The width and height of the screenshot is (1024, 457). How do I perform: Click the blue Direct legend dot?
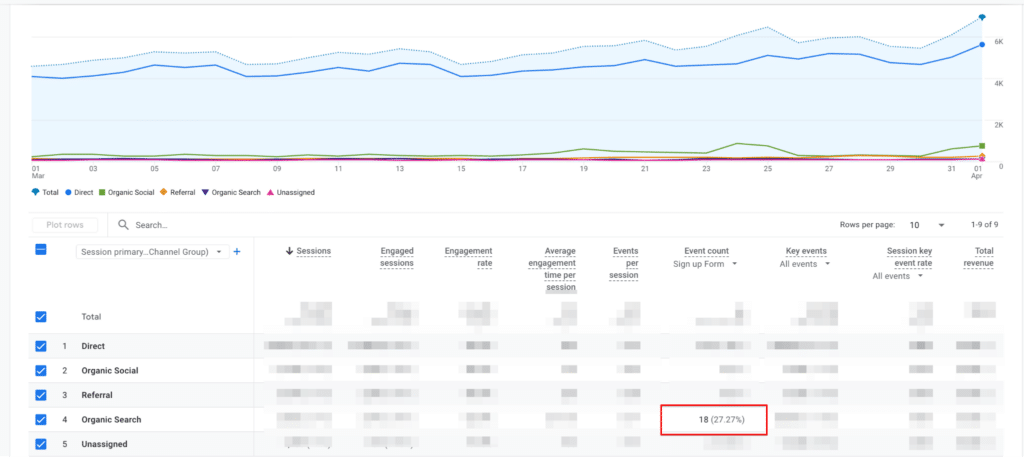(68, 193)
